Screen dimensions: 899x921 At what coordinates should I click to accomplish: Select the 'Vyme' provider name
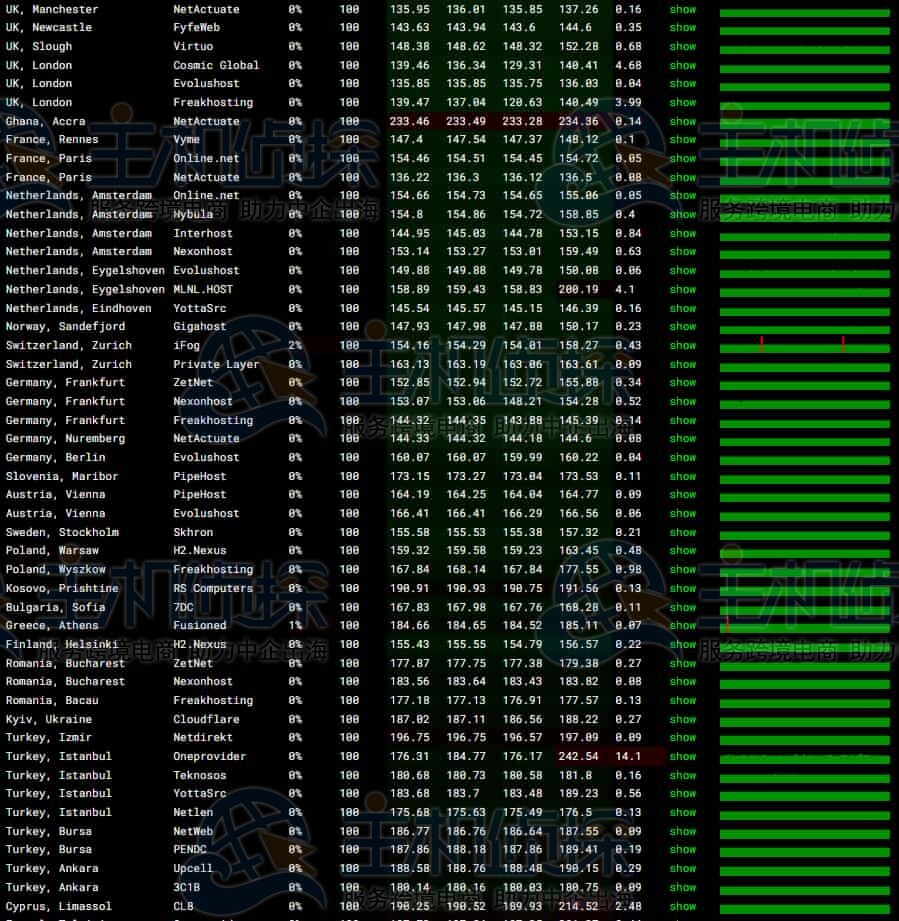click(x=186, y=140)
